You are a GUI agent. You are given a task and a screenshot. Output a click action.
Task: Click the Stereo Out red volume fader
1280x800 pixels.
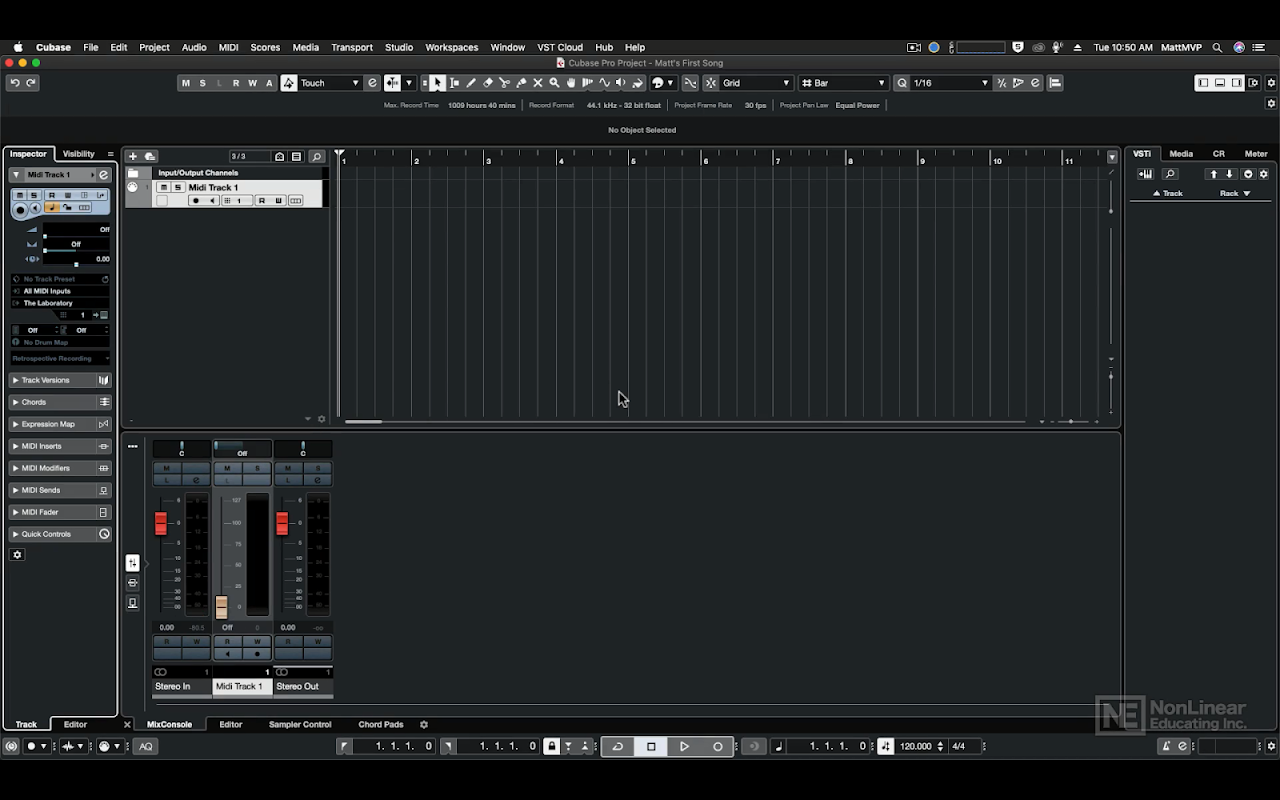coord(282,523)
